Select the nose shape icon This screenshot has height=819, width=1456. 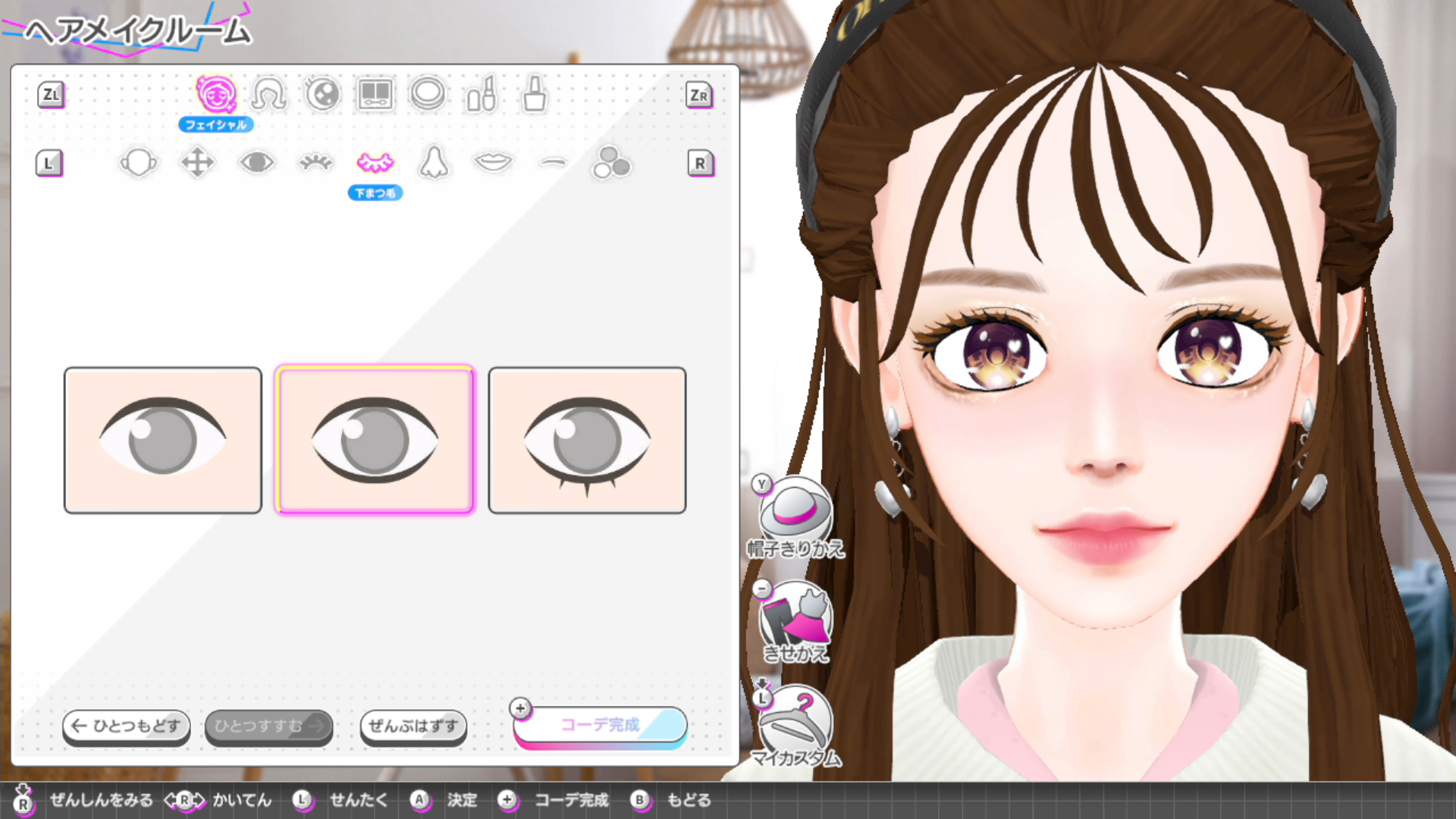pos(434,162)
